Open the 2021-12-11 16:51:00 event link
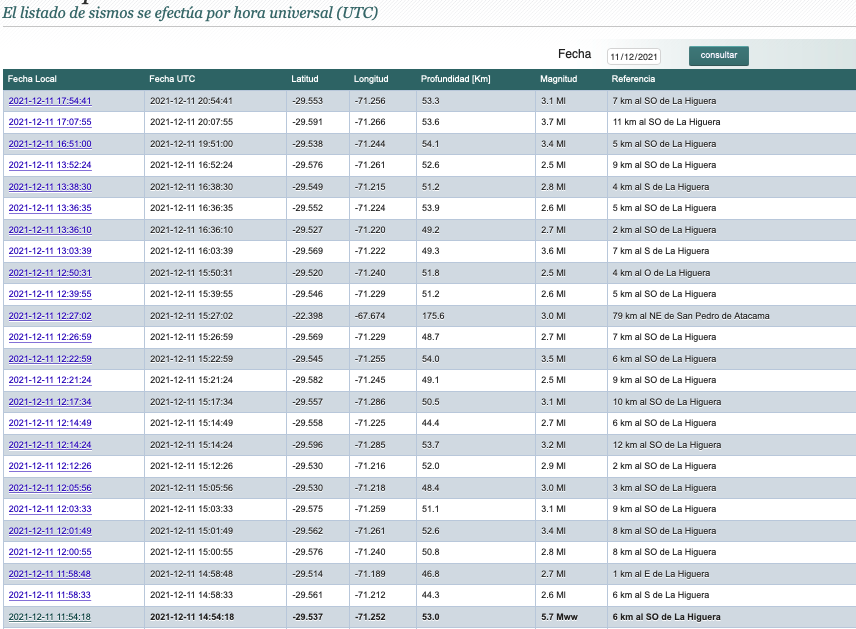This screenshot has height=629, width=856. 50,144
